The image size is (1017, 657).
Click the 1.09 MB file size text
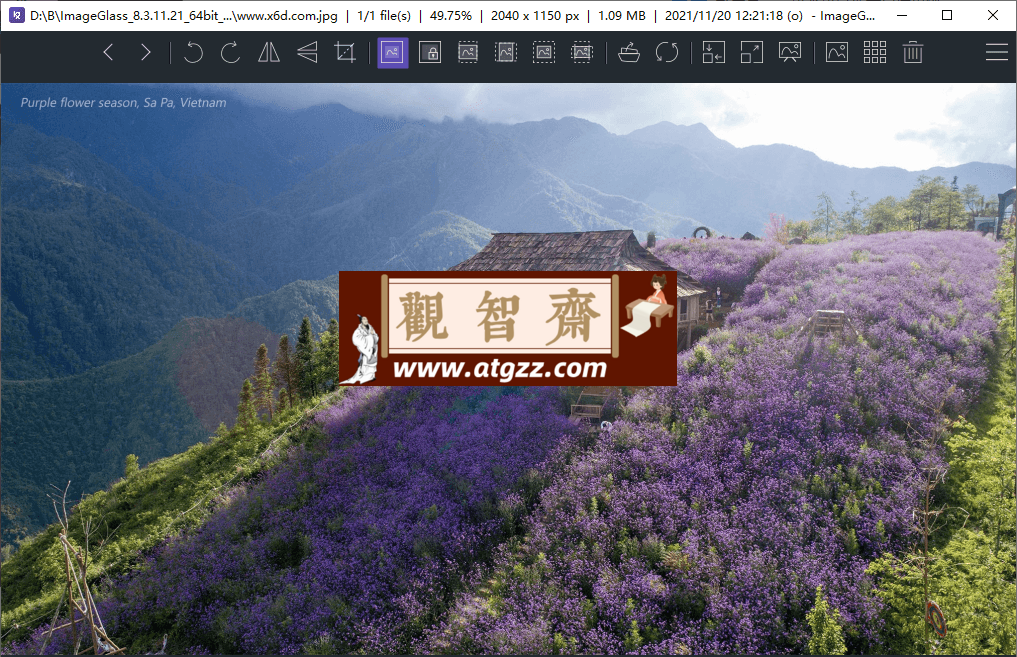(x=621, y=16)
